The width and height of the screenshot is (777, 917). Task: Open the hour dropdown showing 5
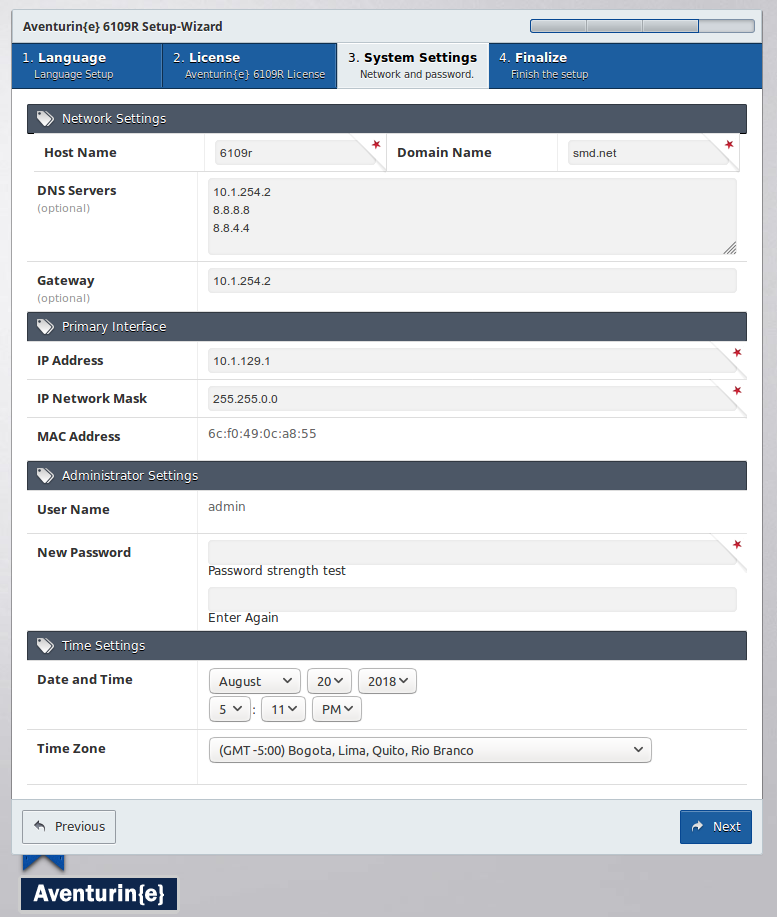[230, 709]
